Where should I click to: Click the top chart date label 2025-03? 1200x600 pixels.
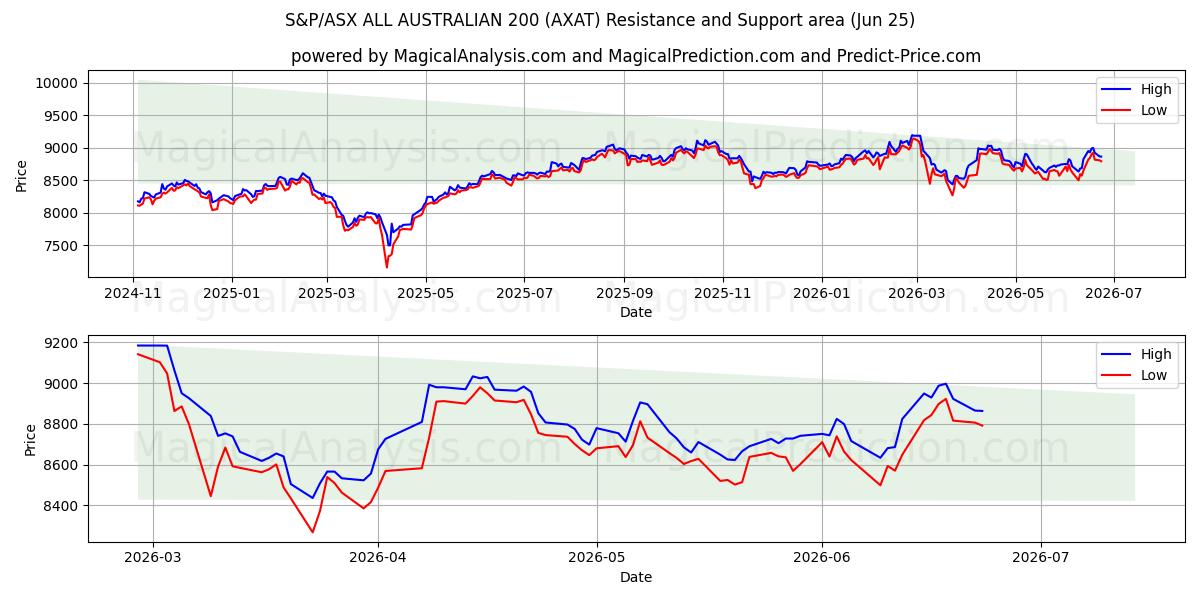point(327,295)
